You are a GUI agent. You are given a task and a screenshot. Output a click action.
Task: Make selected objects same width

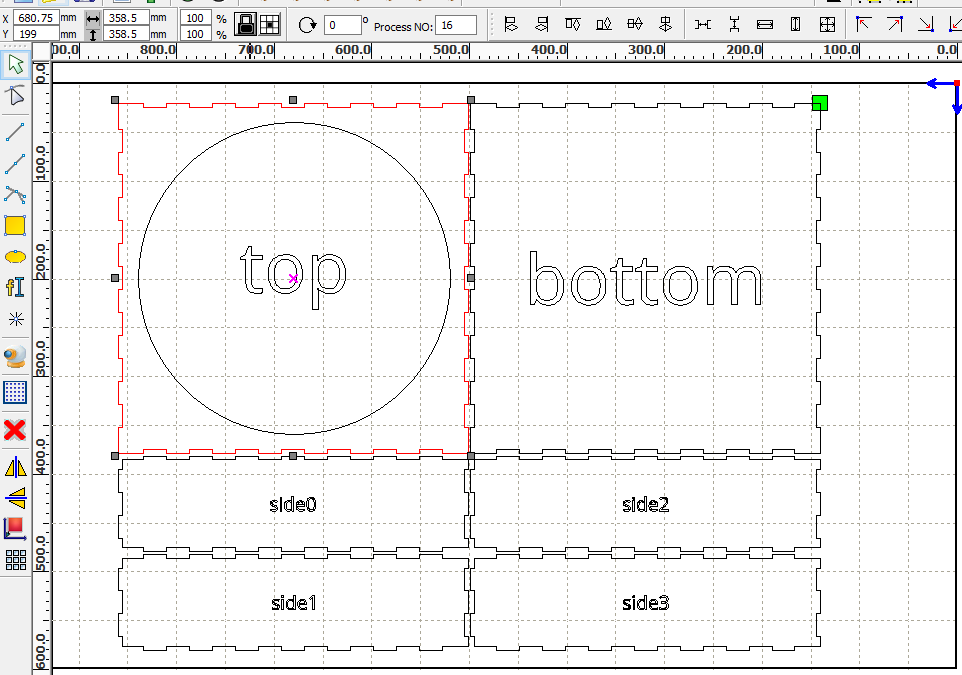765,25
